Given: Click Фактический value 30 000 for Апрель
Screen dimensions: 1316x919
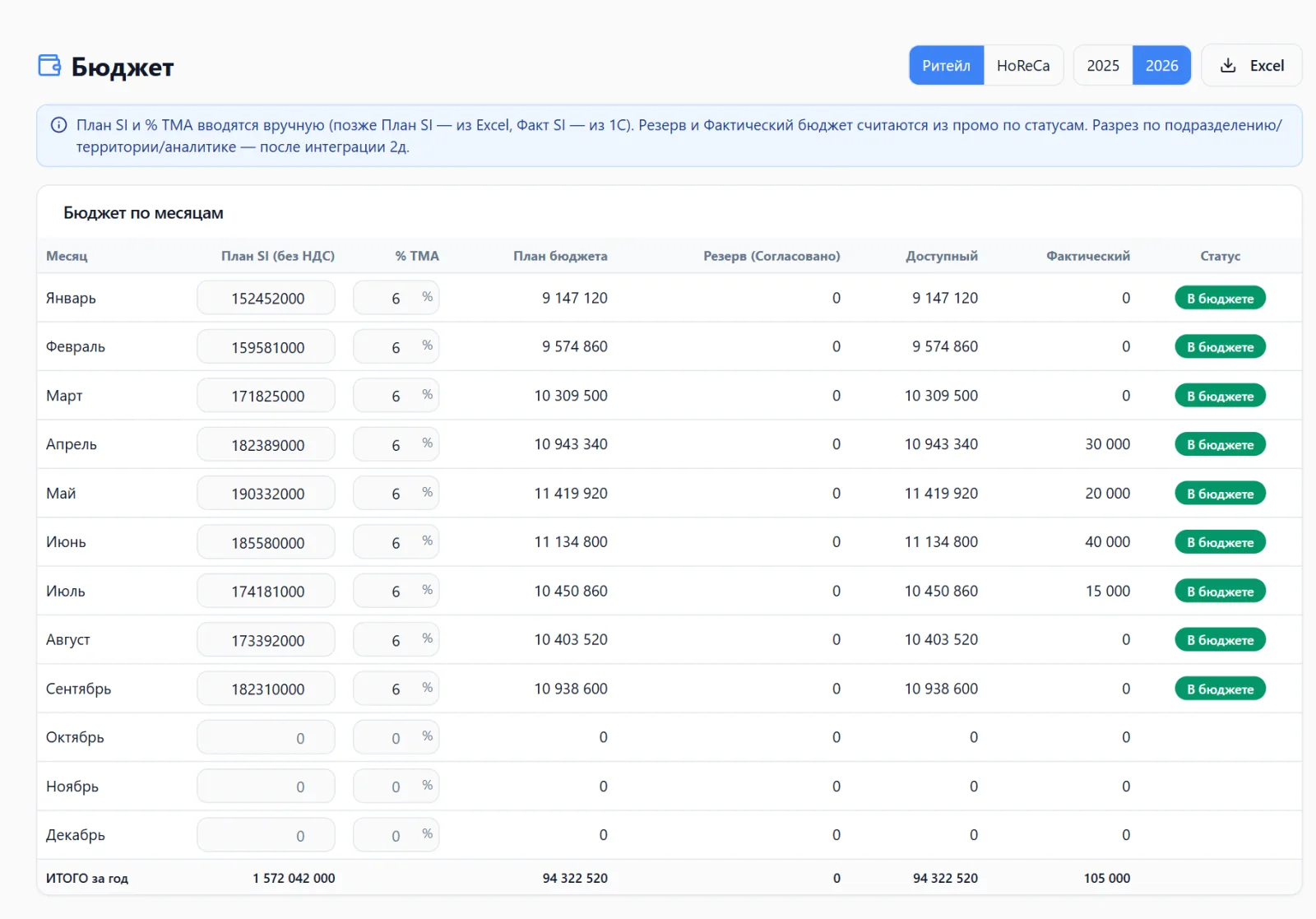Looking at the screenshot, I should [1107, 444].
